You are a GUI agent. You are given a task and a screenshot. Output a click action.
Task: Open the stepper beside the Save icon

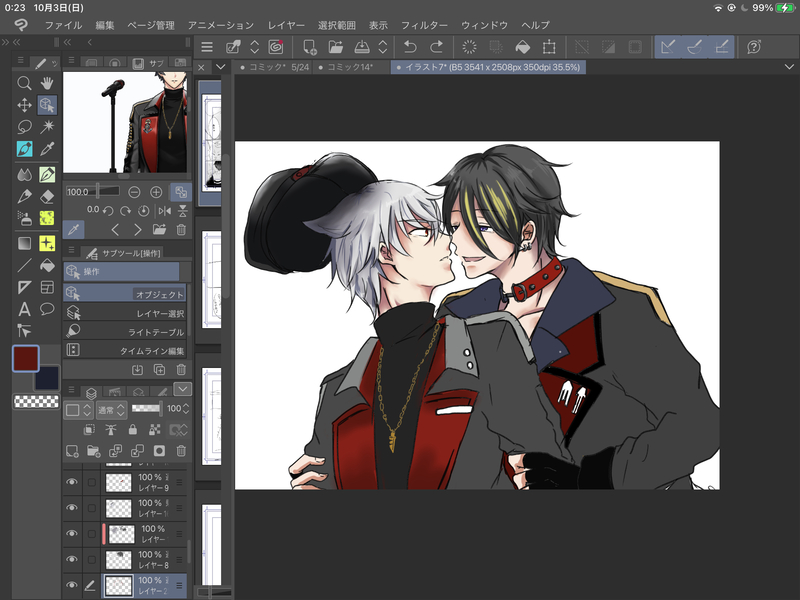(383, 47)
